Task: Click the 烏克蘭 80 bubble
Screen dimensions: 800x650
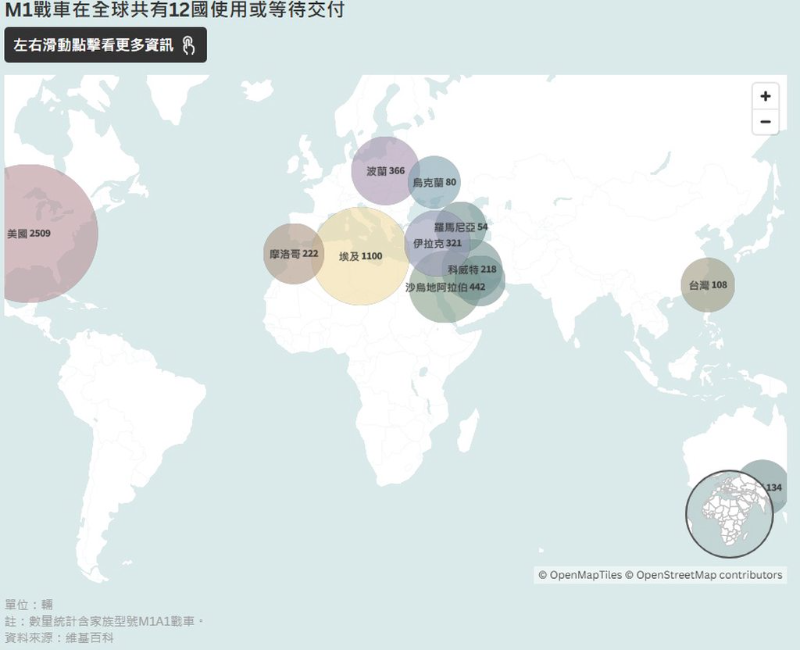Action: pos(434,182)
